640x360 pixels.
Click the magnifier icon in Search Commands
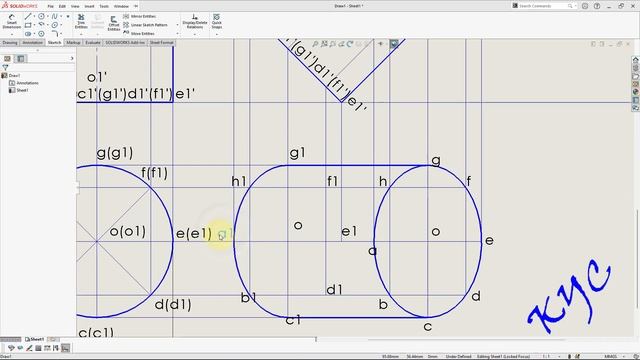coord(570,6)
